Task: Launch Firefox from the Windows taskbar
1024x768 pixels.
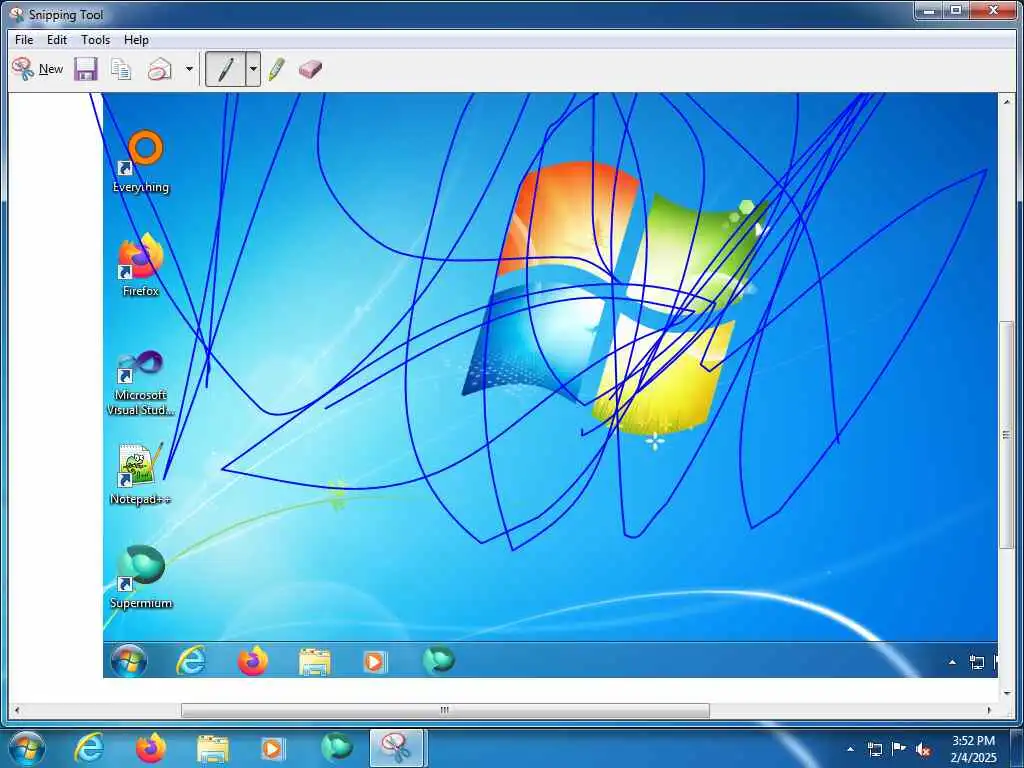Action: [150, 748]
